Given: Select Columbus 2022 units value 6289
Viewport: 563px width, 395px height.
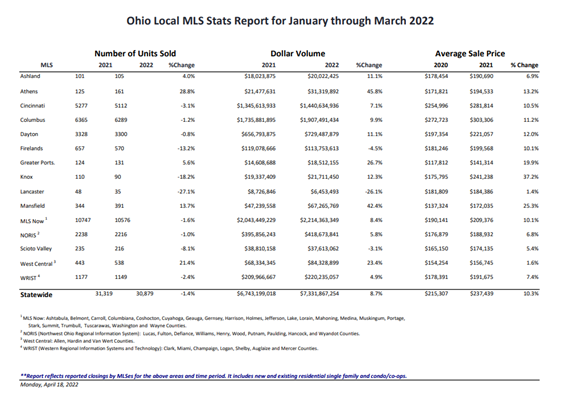Looking at the screenshot, I should (121, 120).
